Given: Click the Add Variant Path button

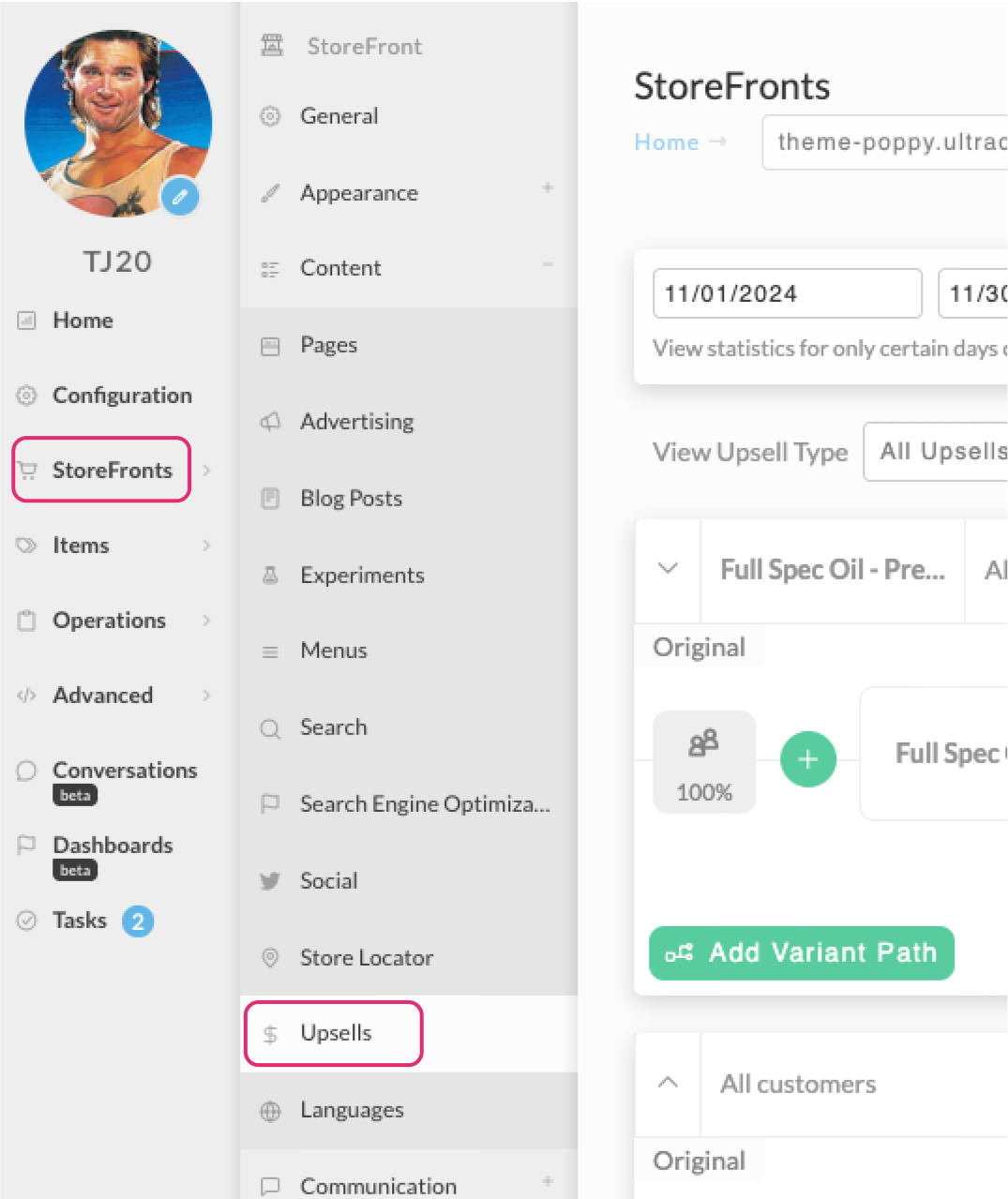Looking at the screenshot, I should click(802, 953).
